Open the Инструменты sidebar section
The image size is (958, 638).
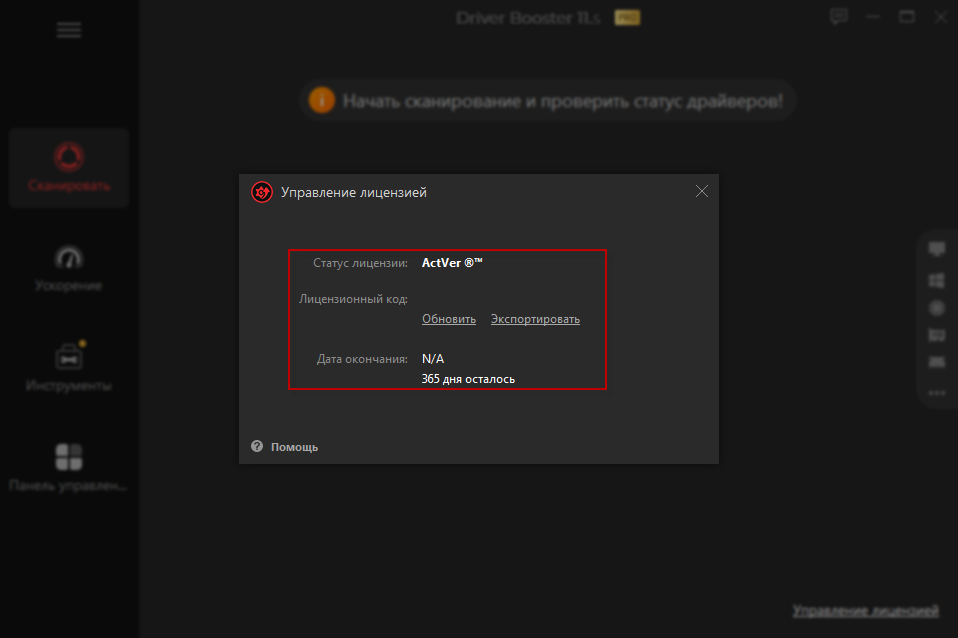pos(68,367)
